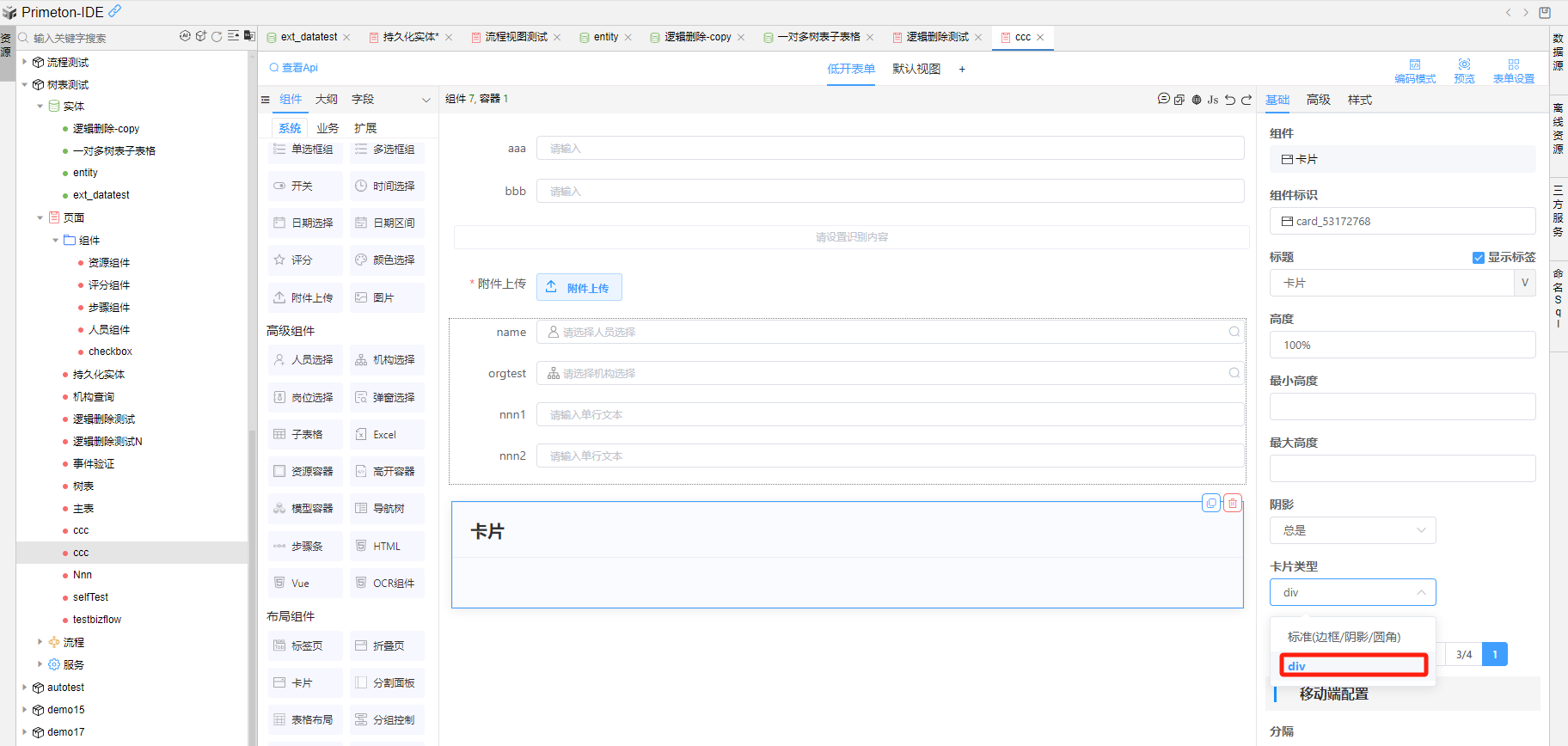Open the 阴影 shadow dropdown
The width and height of the screenshot is (1568, 746).
(1352, 530)
